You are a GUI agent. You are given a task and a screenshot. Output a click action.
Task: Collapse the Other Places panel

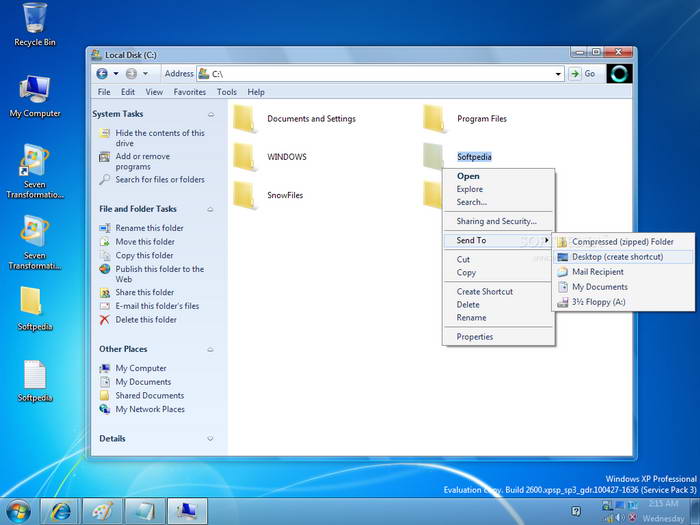(210, 350)
